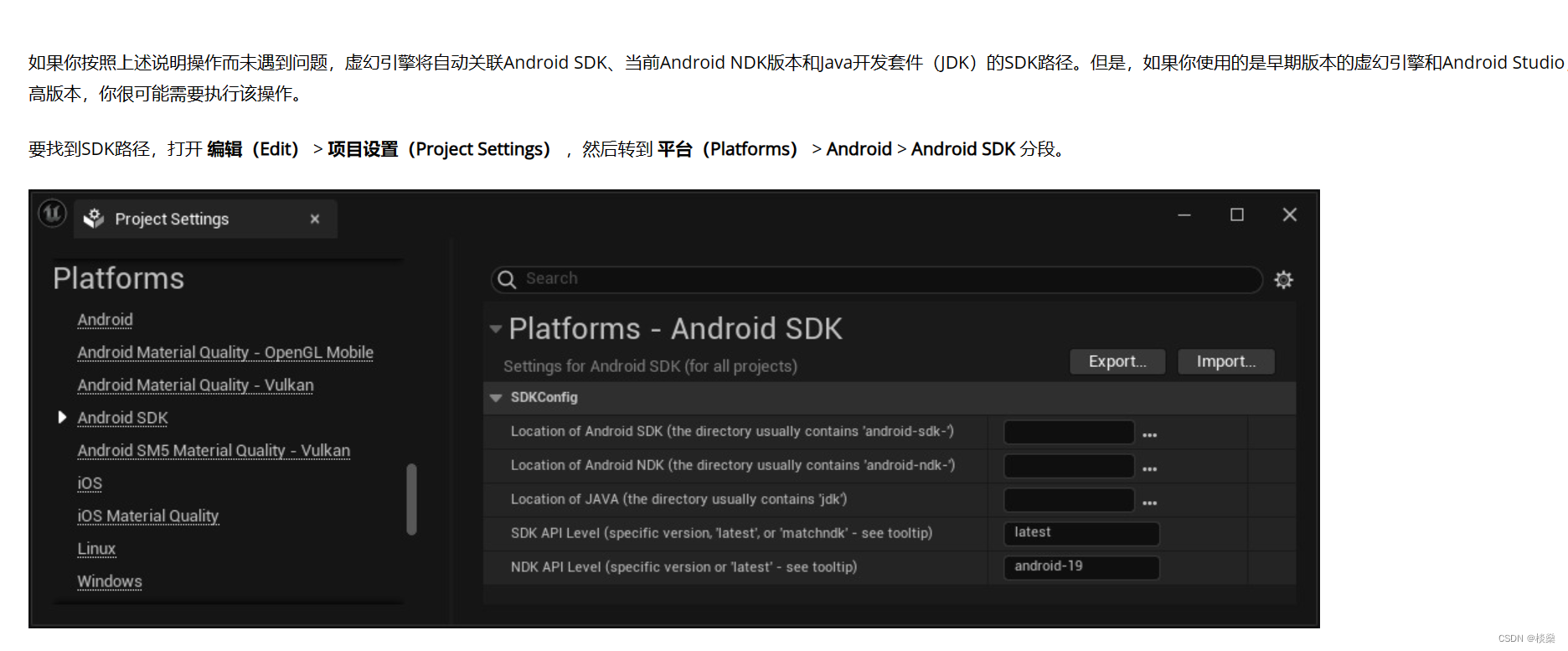Image resolution: width=1568 pixels, height=651 pixels.
Task: Close the Project Settings window
Action: (x=1290, y=215)
